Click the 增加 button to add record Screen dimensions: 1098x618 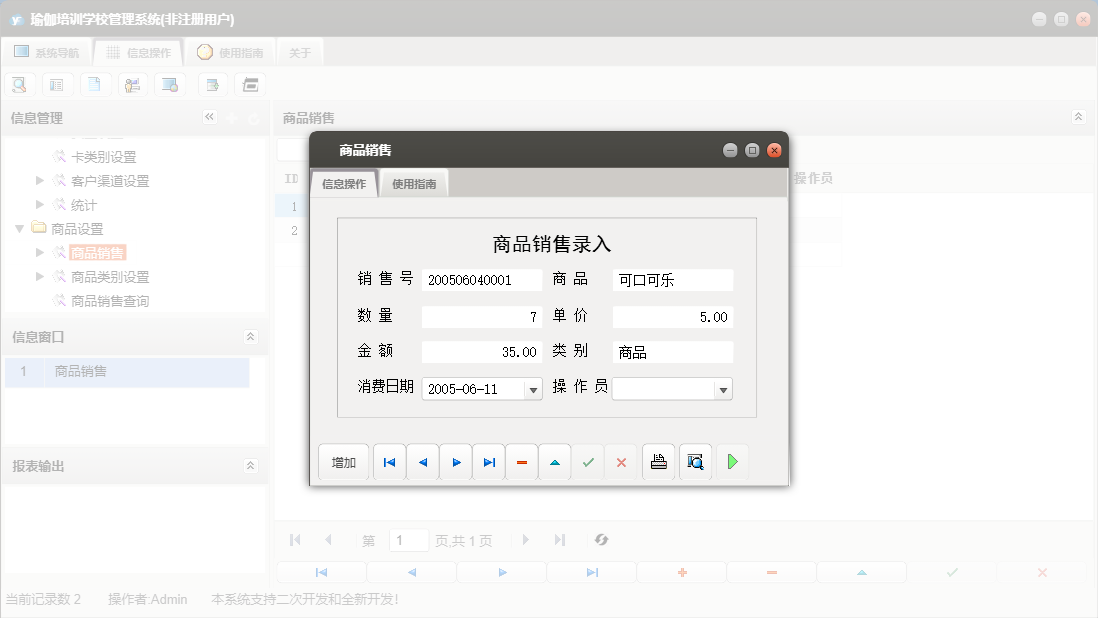tap(343, 461)
